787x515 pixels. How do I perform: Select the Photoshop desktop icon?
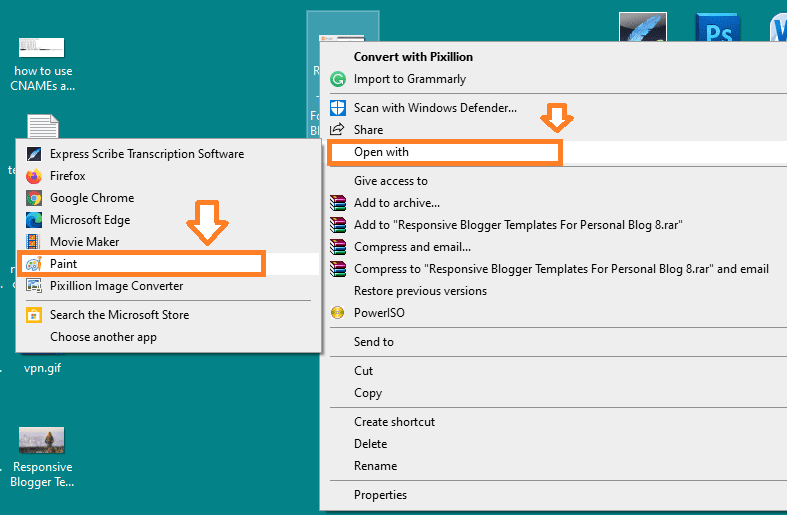[718, 28]
